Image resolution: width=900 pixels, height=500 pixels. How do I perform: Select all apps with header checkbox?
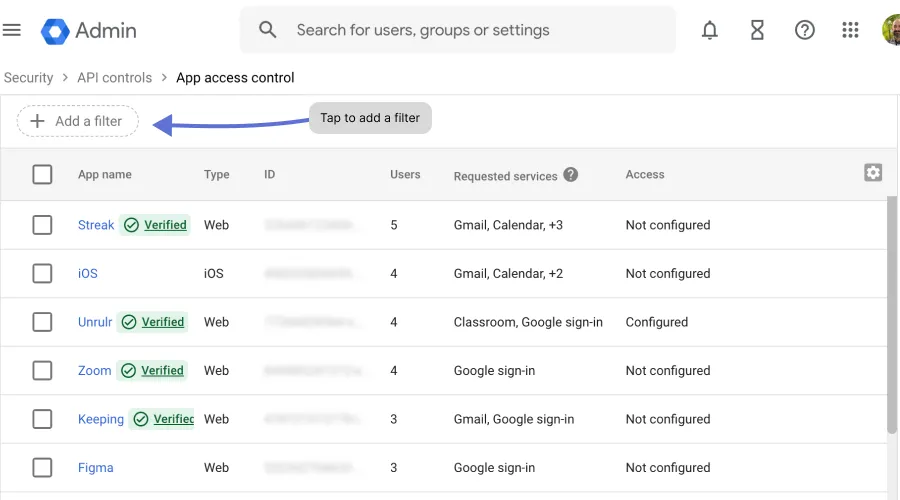[x=42, y=175]
